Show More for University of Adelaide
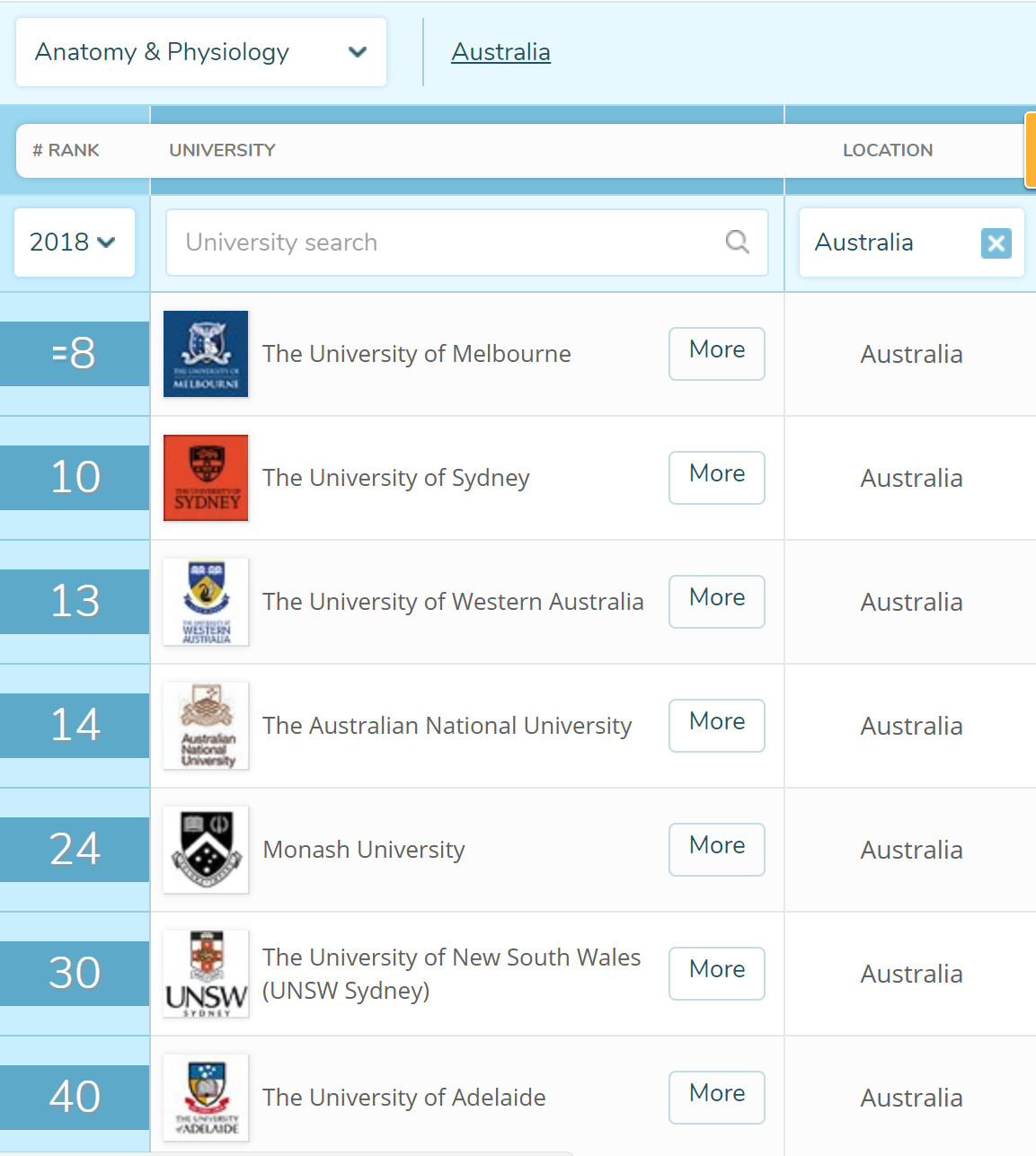Screen dimensions: 1036x1156 click(x=717, y=1098)
